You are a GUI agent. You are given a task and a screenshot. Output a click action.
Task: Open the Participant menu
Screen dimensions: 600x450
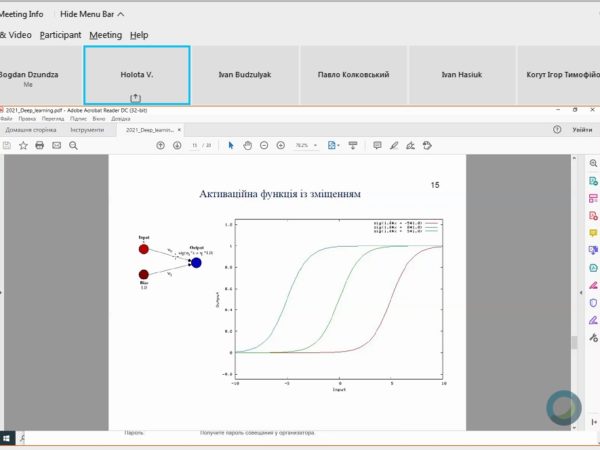[x=60, y=35]
